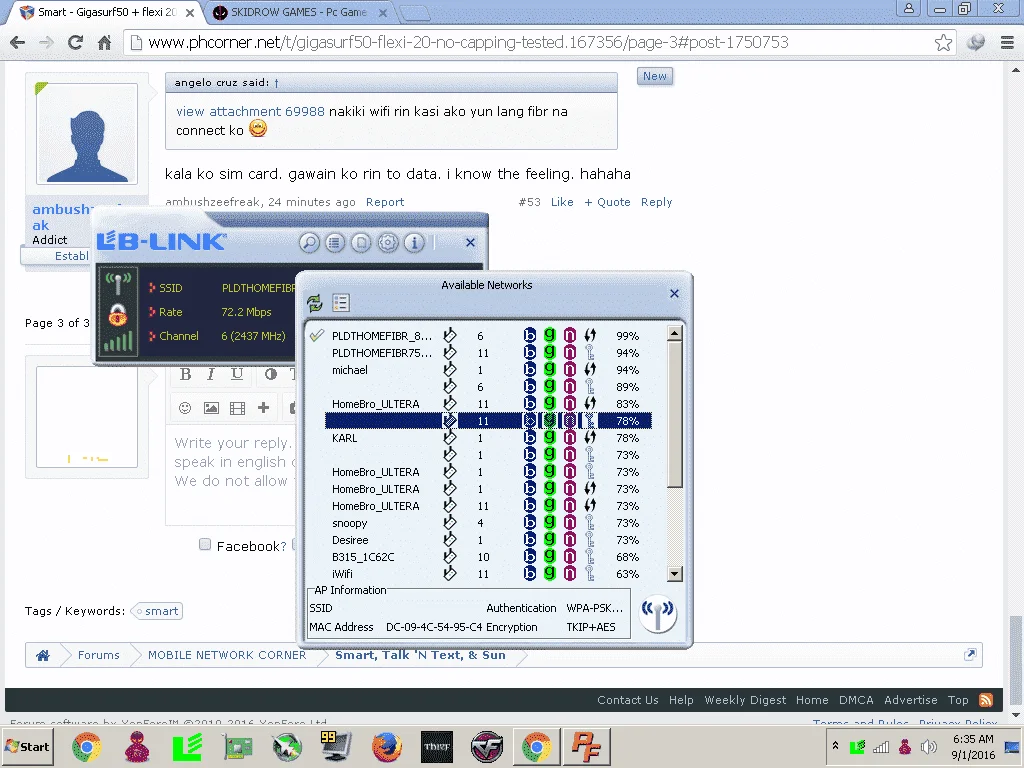Image resolution: width=1024 pixels, height=768 pixels.
Task: Click the radio tower icon in LB-LINK
Action: tap(118, 284)
